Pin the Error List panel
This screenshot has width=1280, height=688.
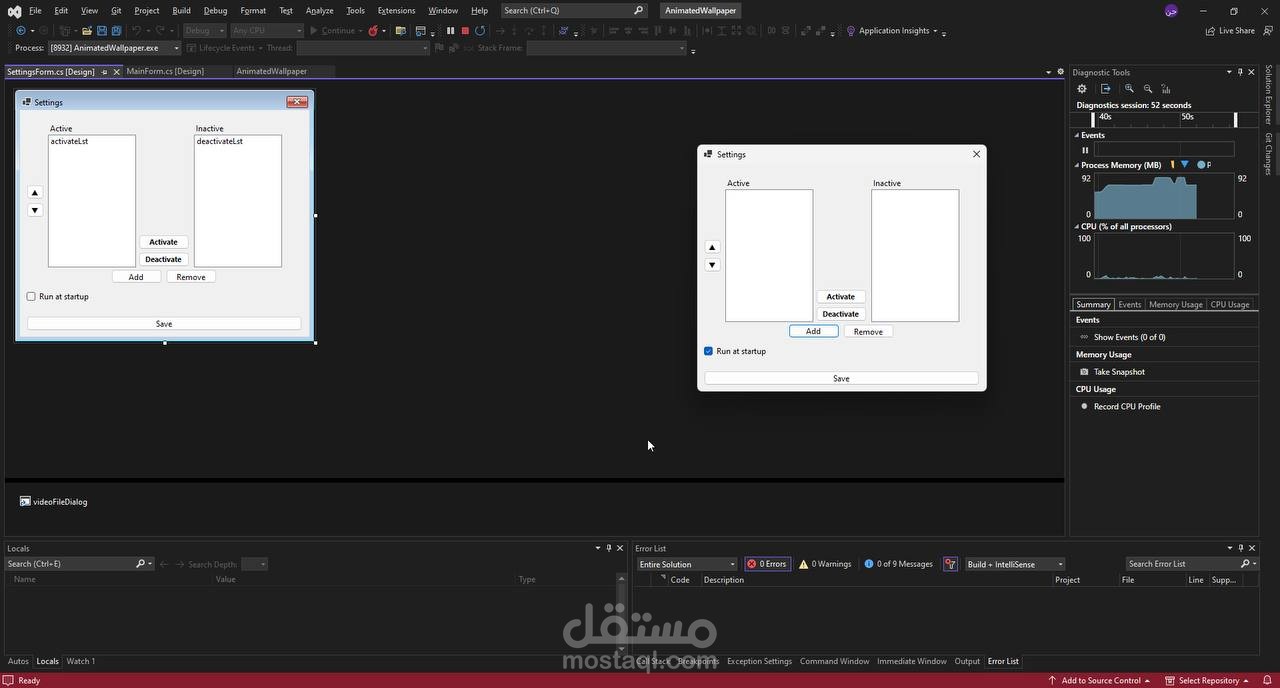tap(1241, 548)
